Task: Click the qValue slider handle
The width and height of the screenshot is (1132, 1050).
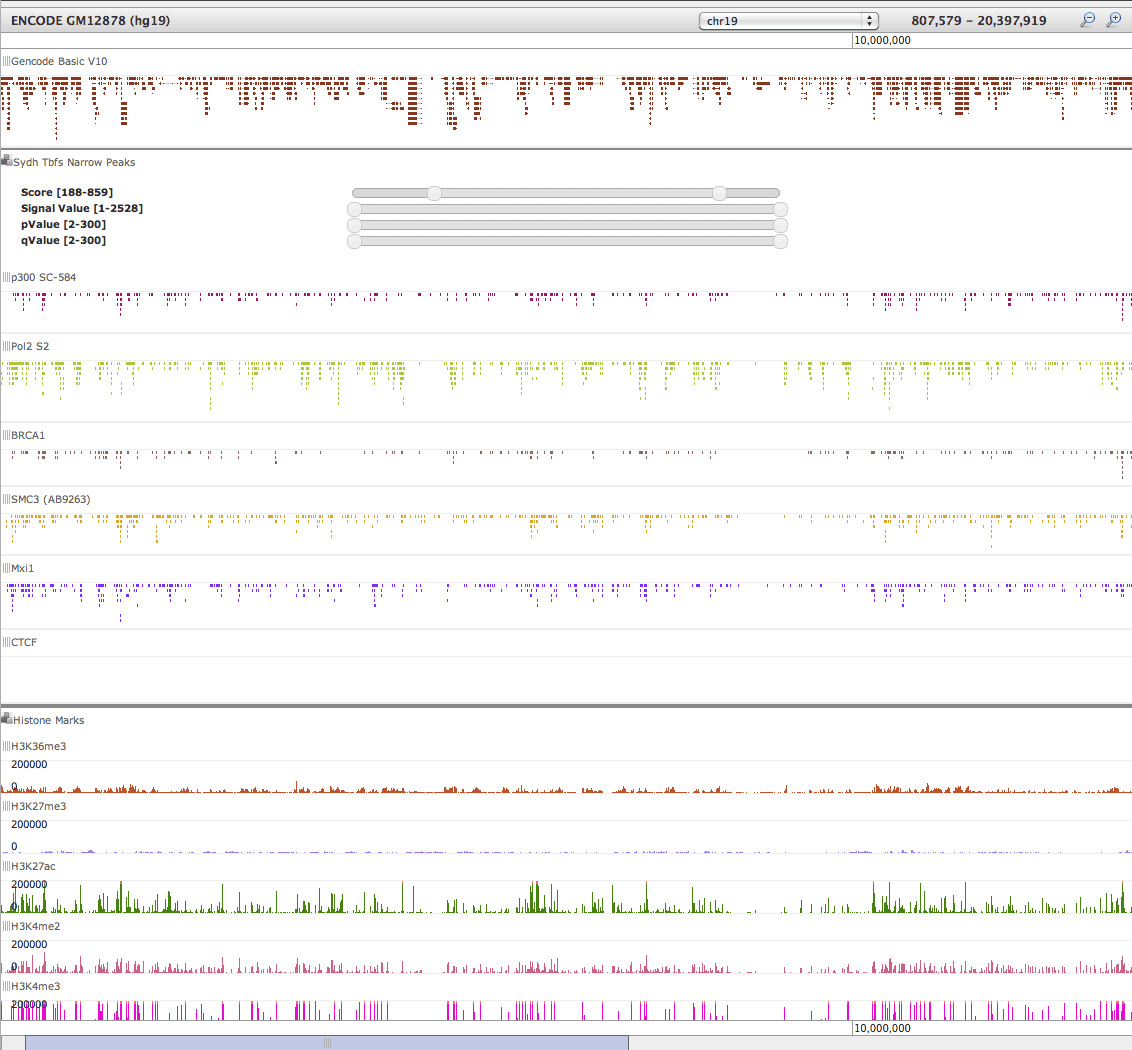Action: point(353,241)
